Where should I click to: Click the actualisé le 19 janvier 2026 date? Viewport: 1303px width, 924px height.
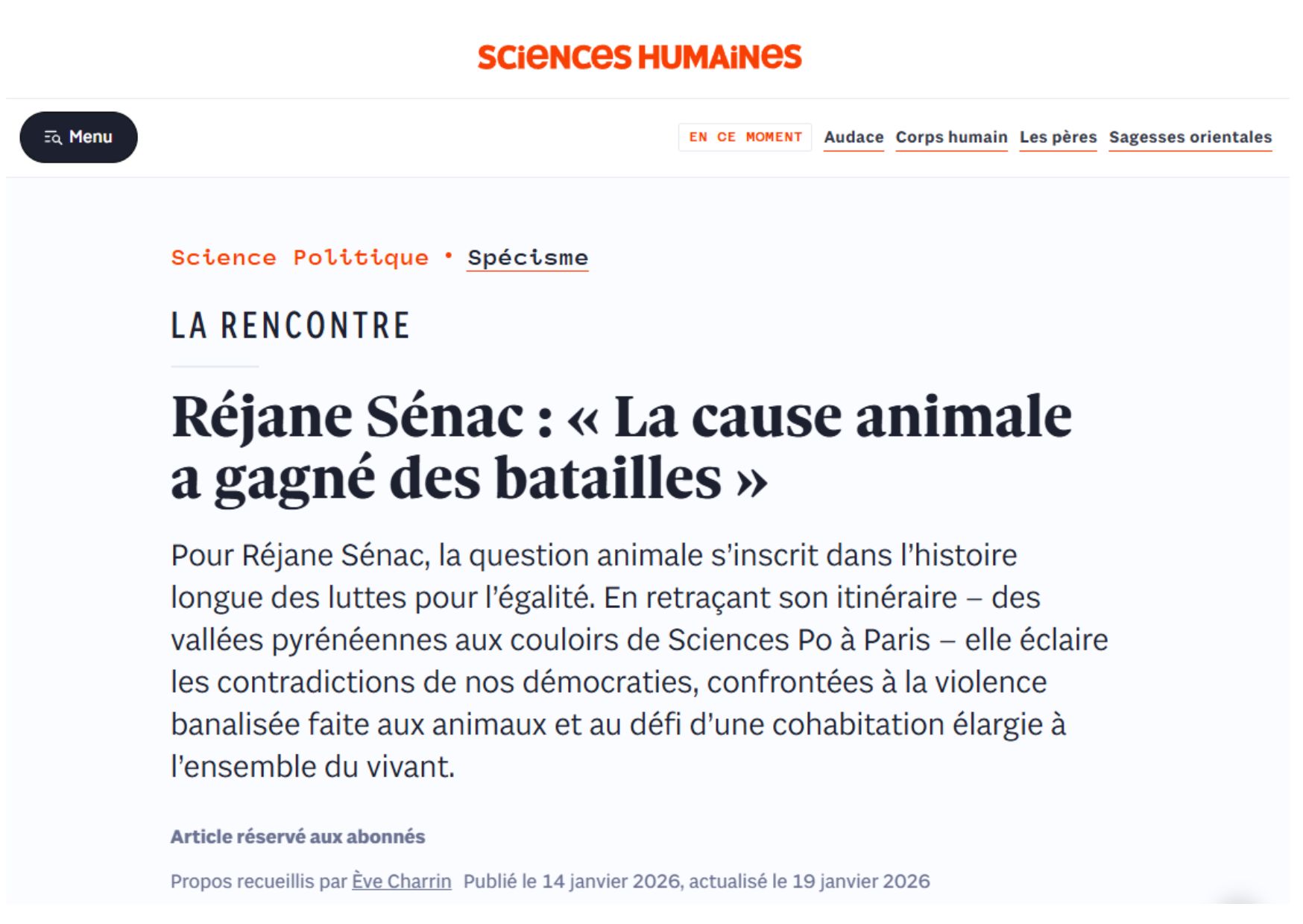pyautogui.click(x=810, y=882)
